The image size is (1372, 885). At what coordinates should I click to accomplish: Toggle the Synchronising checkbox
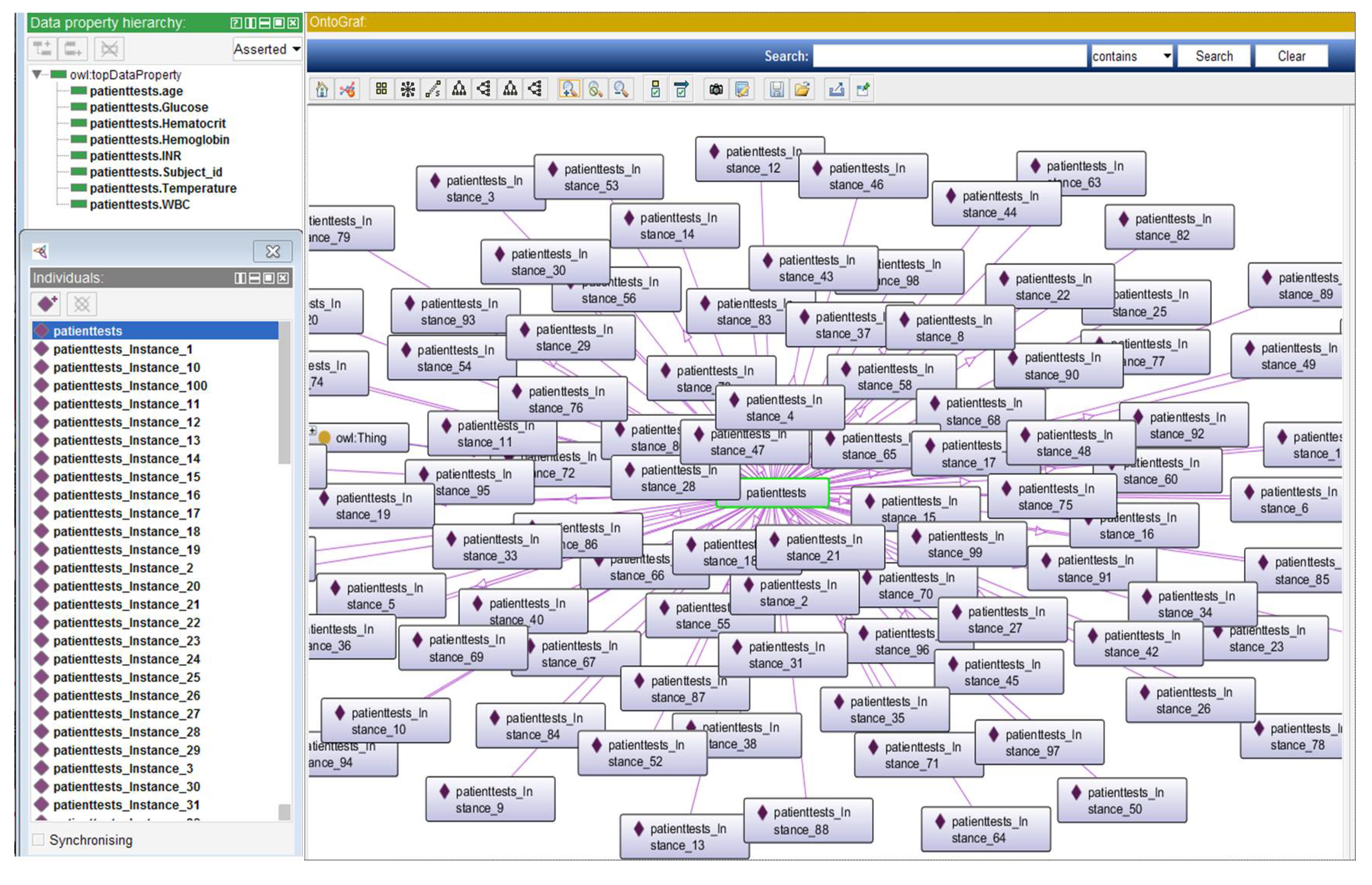pyautogui.click(x=38, y=840)
